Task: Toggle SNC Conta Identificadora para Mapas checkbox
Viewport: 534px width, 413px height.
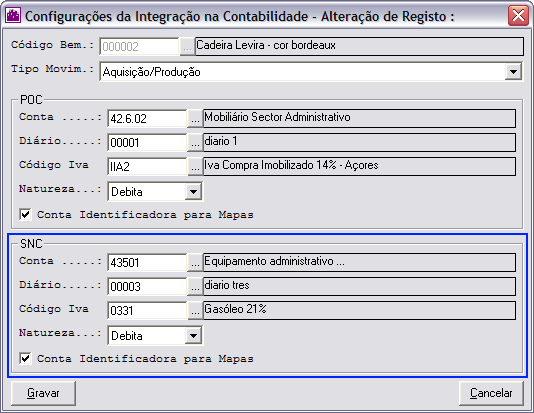Action: (x=26, y=359)
